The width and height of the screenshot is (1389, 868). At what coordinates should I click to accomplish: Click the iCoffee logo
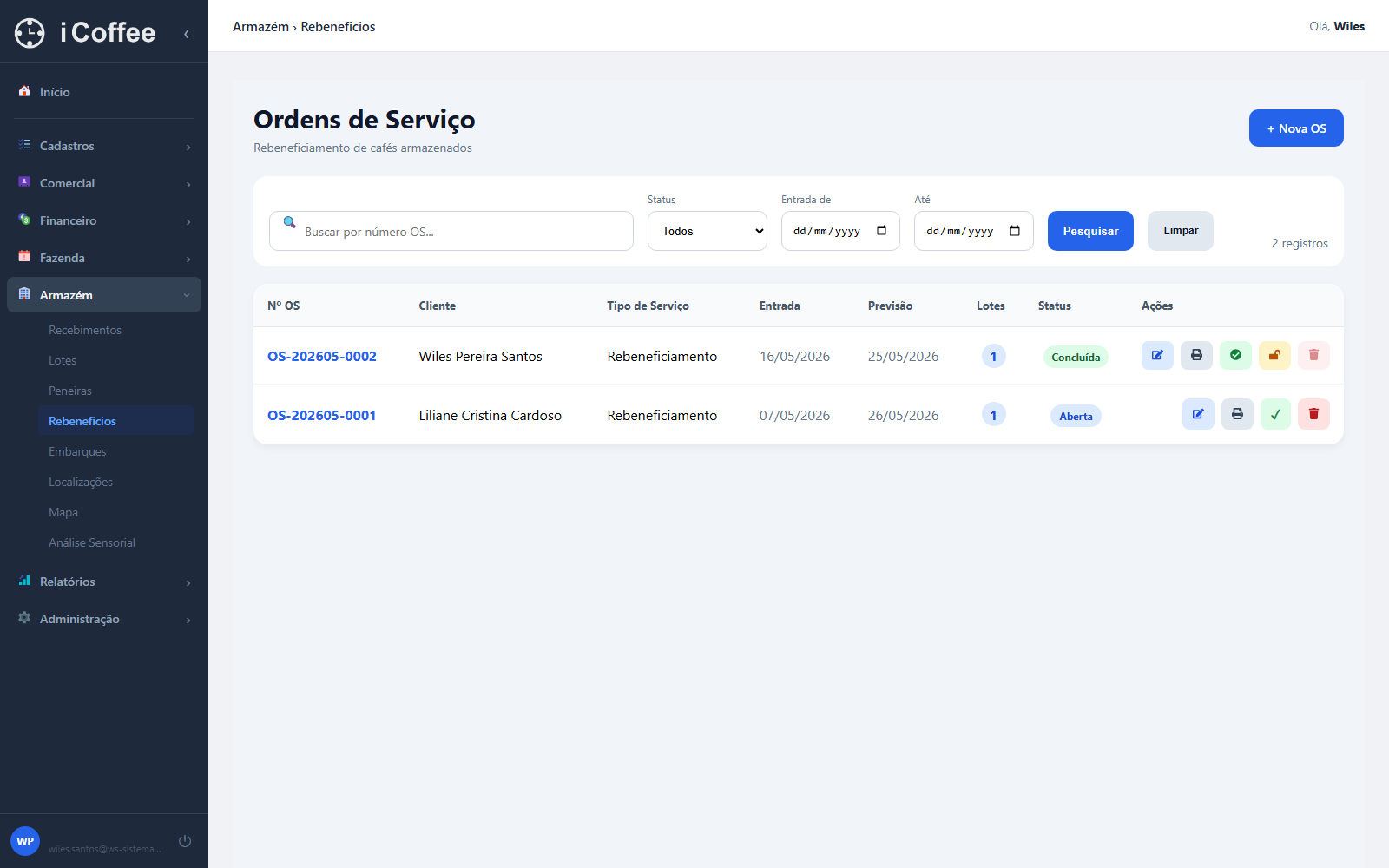[x=85, y=33]
